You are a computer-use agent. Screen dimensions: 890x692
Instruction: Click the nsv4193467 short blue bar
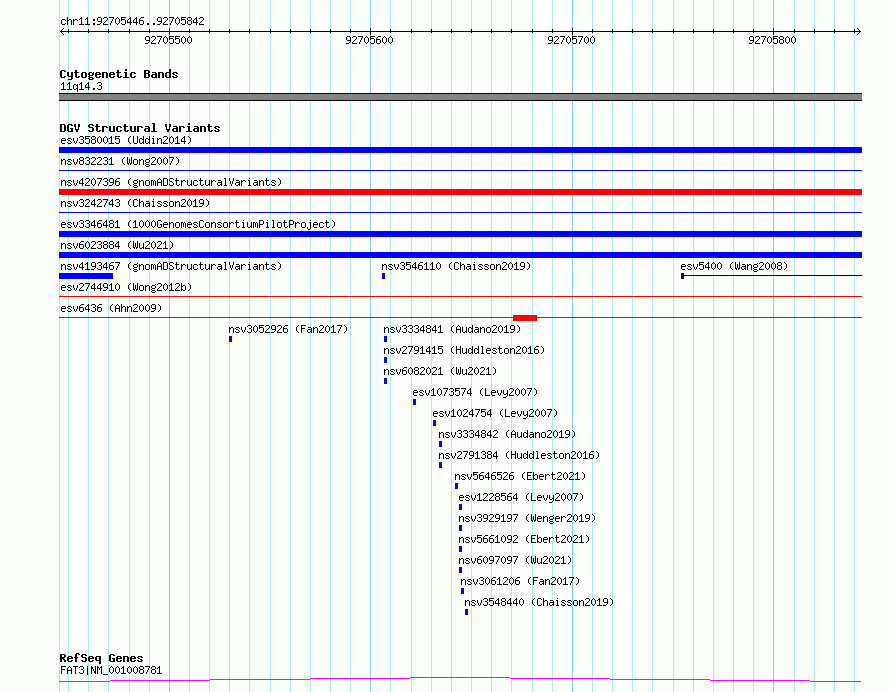(86, 276)
